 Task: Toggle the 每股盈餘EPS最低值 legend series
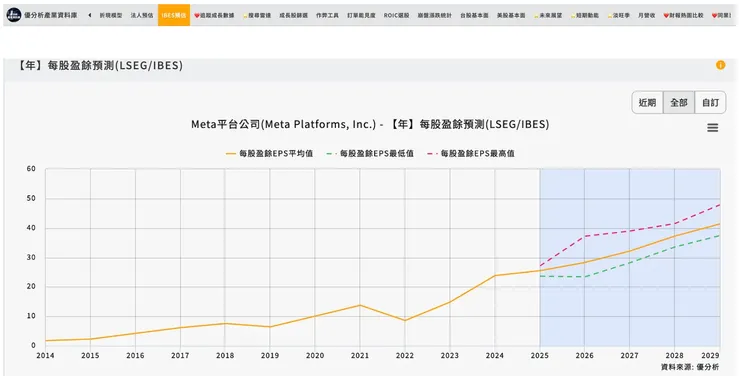click(370, 153)
